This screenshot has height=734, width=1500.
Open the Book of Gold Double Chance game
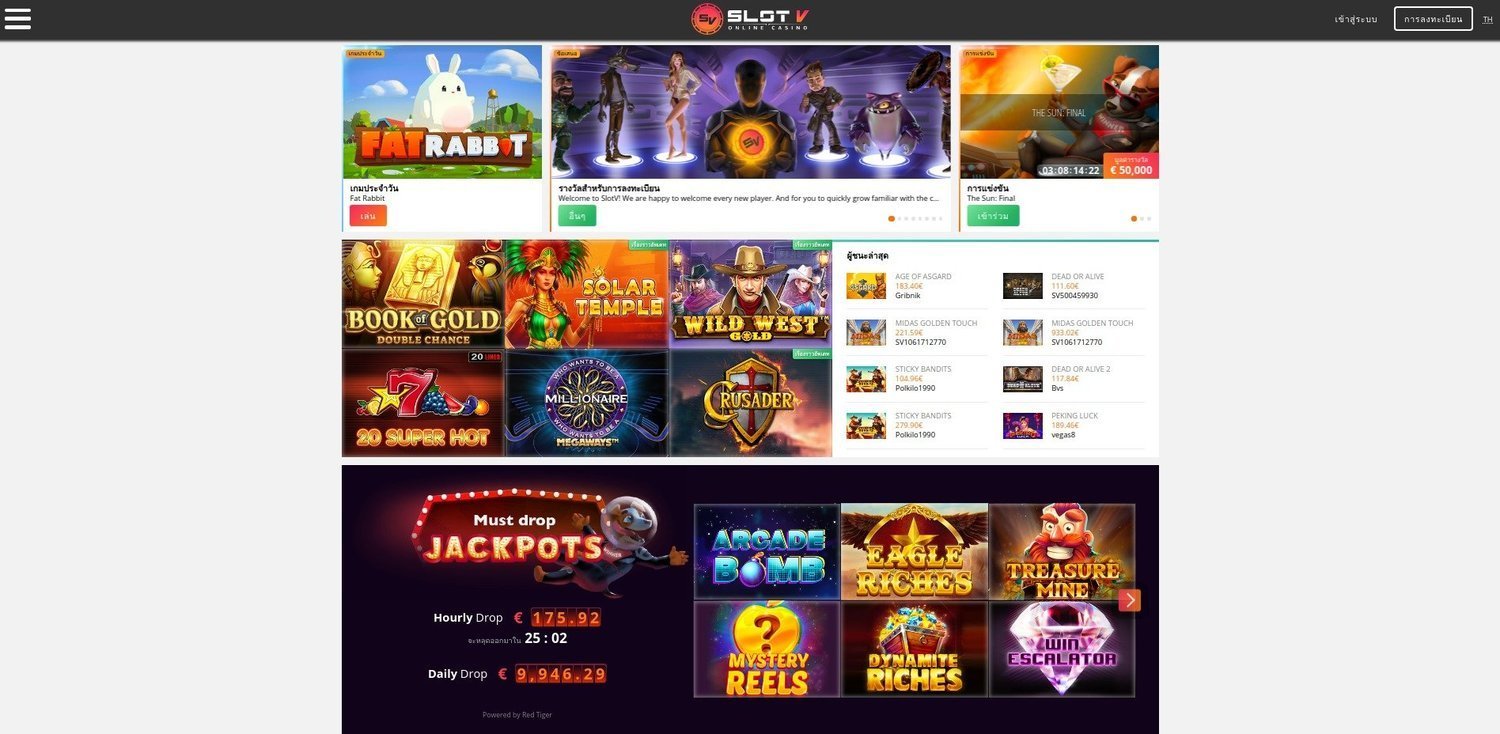click(423, 294)
